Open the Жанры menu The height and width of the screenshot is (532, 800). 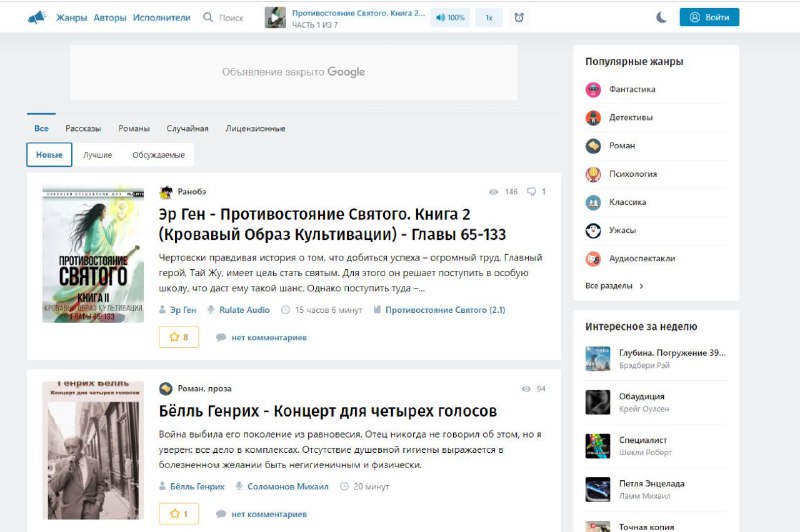[71, 17]
